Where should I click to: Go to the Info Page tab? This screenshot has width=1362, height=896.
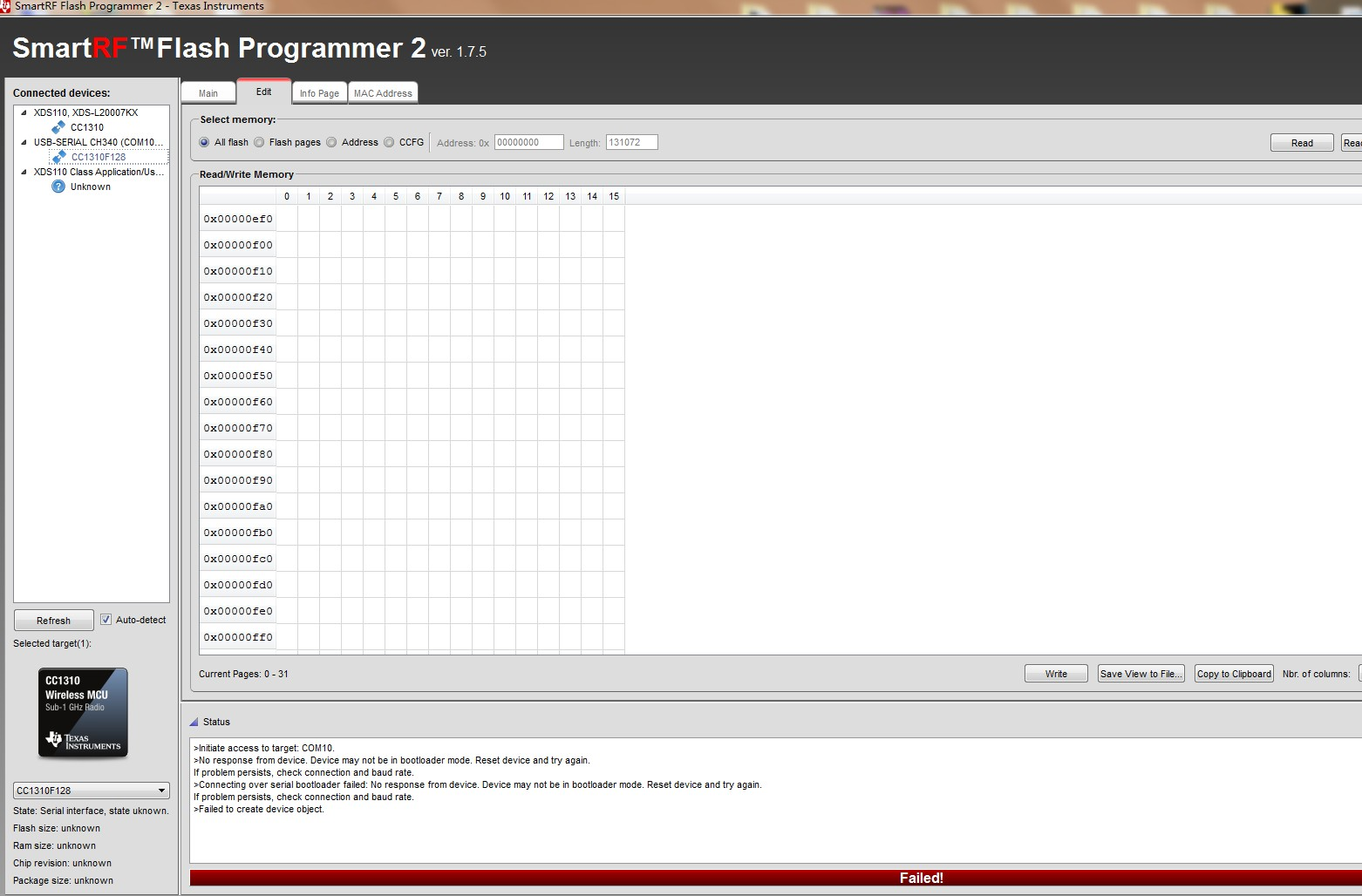coord(319,93)
